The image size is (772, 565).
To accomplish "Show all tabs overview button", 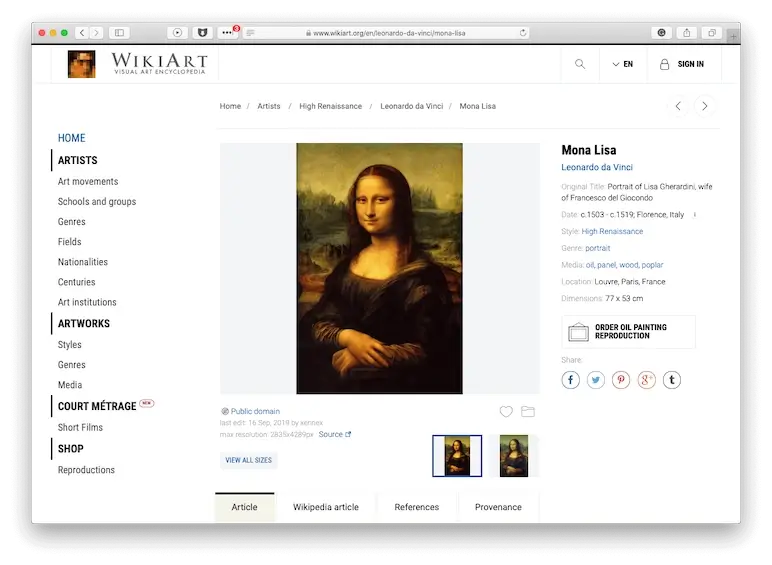I will coord(712,33).
